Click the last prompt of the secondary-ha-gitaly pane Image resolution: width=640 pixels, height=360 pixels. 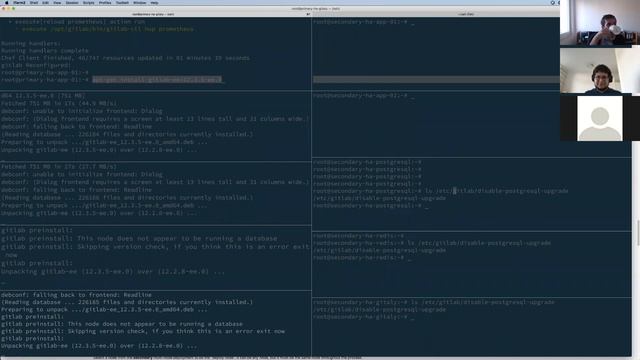[x=360, y=317]
